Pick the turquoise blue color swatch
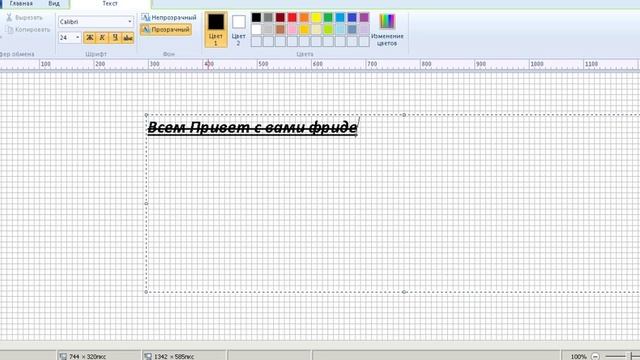 [340, 18]
